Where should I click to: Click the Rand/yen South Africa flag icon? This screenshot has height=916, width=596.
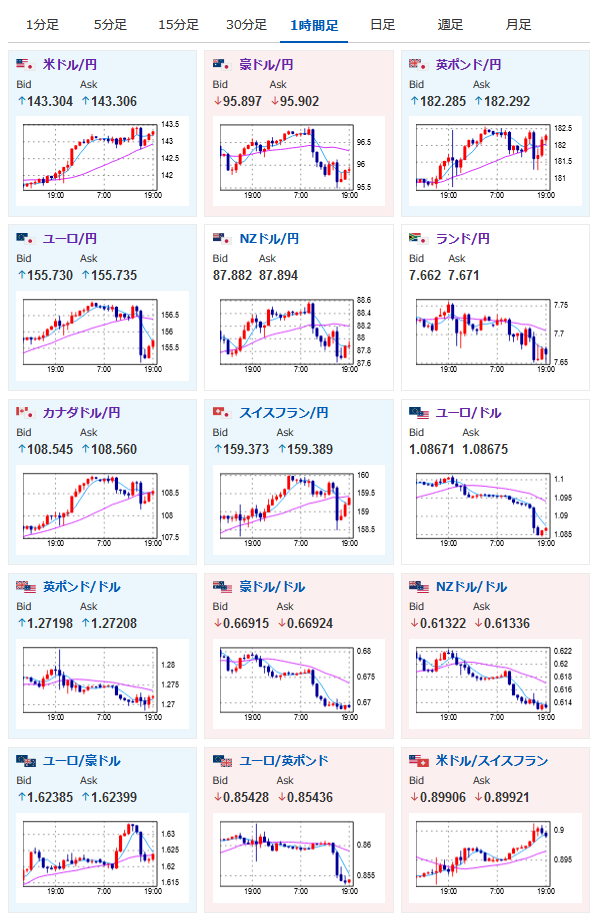pyautogui.click(x=418, y=238)
